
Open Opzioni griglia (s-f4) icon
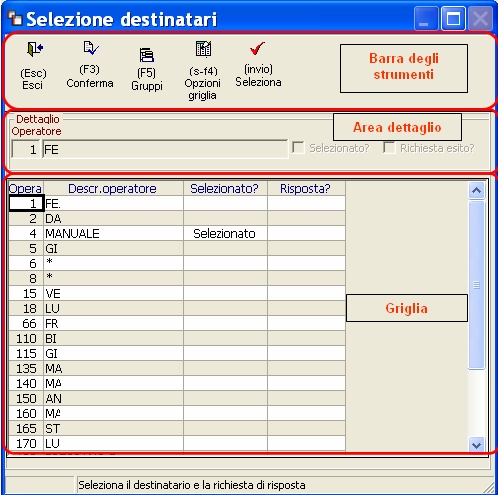pyautogui.click(x=203, y=49)
